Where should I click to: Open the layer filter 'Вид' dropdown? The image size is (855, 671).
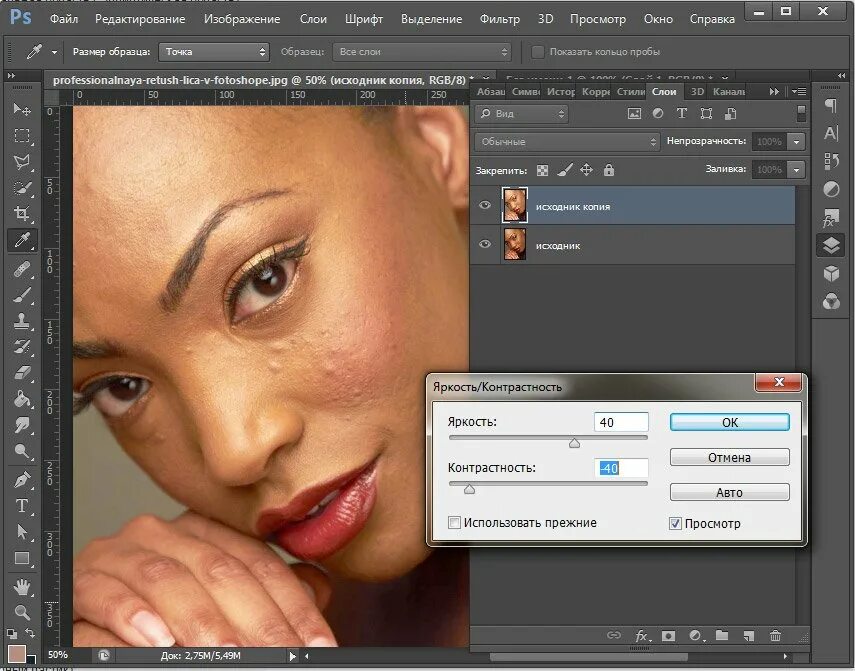coord(521,113)
